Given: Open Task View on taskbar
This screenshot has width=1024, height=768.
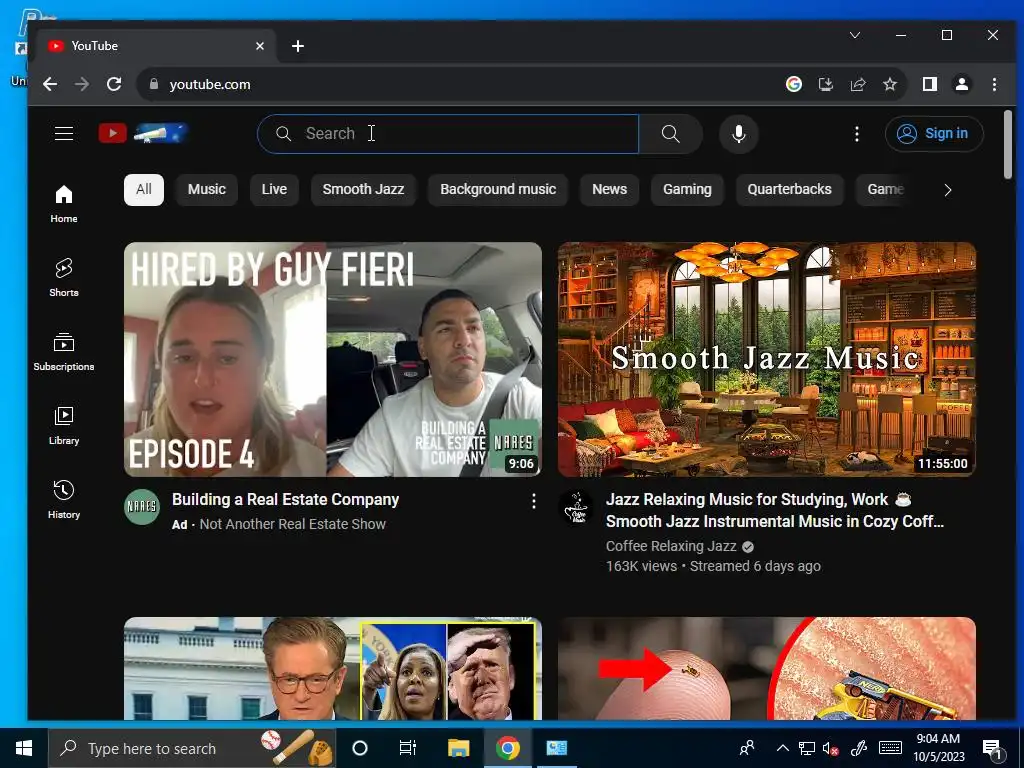Looking at the screenshot, I should tap(408, 748).
